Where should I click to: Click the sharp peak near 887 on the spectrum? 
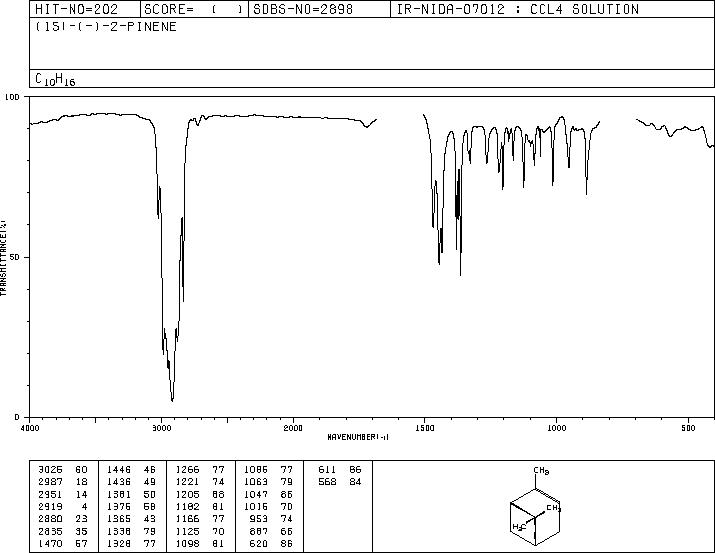coord(586,194)
